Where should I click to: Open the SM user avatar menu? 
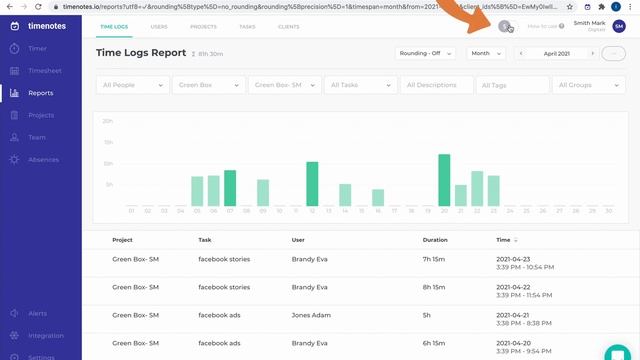[619, 26]
